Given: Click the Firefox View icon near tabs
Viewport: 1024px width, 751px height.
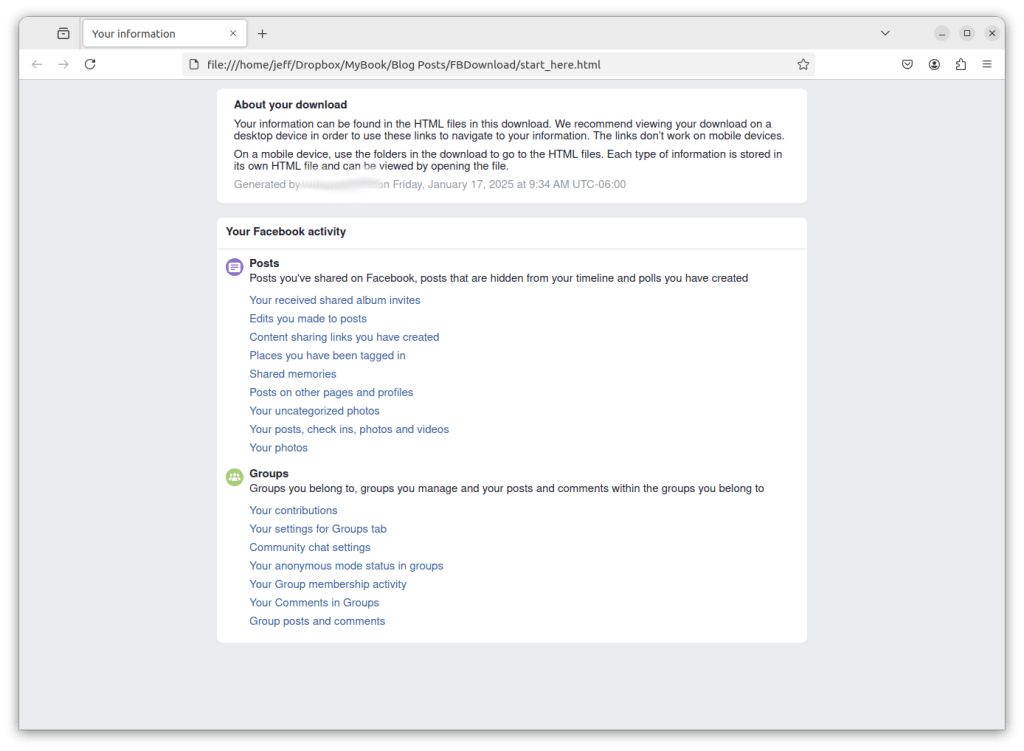Looking at the screenshot, I should [63, 33].
